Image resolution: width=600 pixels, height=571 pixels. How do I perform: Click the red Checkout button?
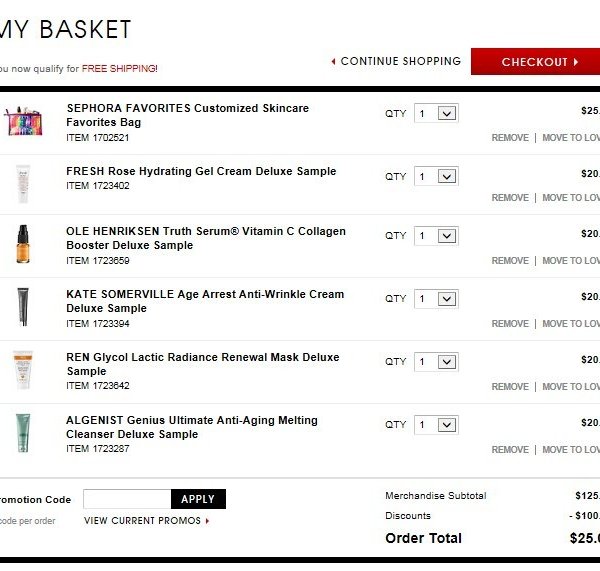(x=537, y=62)
